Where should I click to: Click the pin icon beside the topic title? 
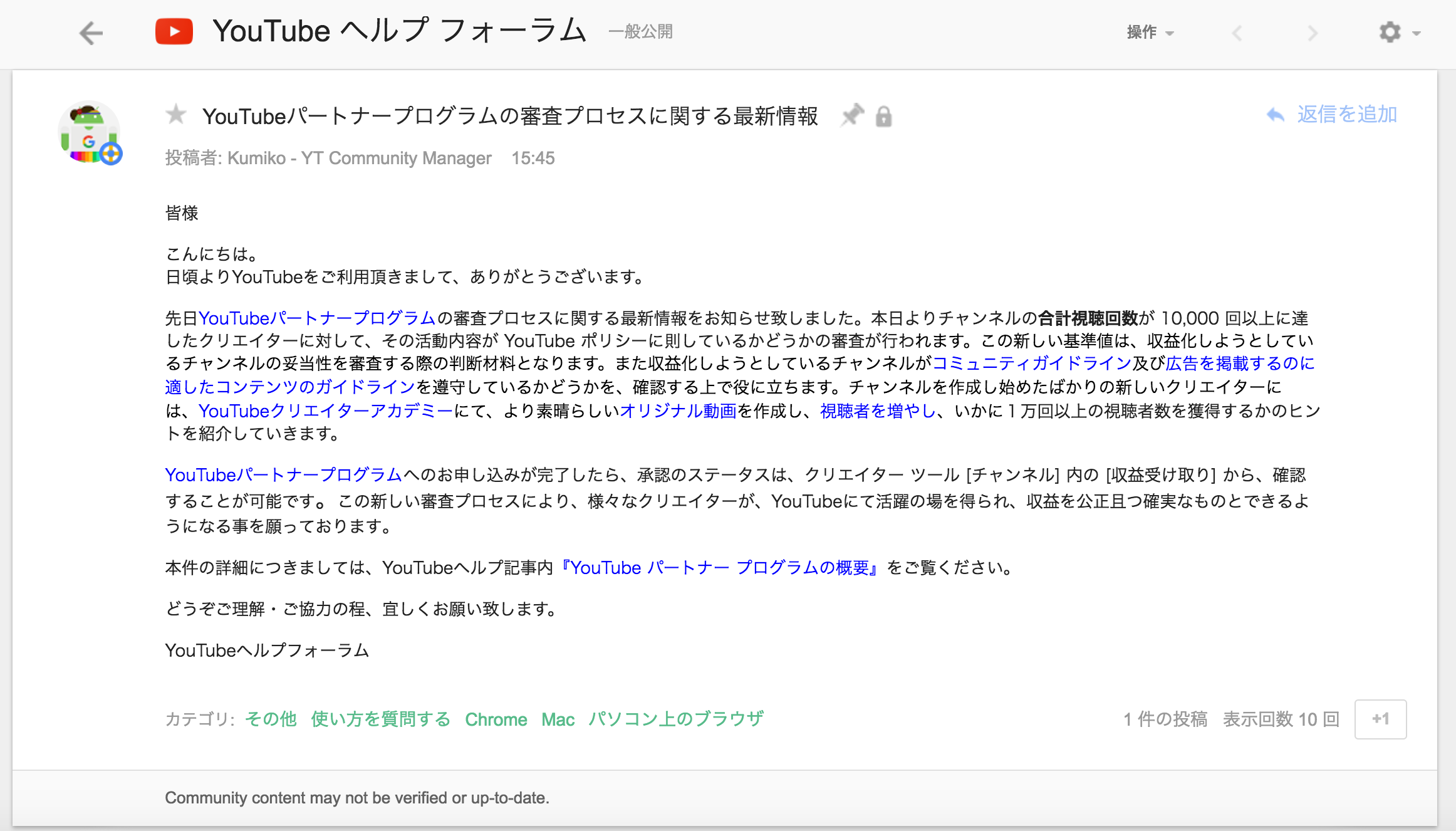click(x=852, y=115)
